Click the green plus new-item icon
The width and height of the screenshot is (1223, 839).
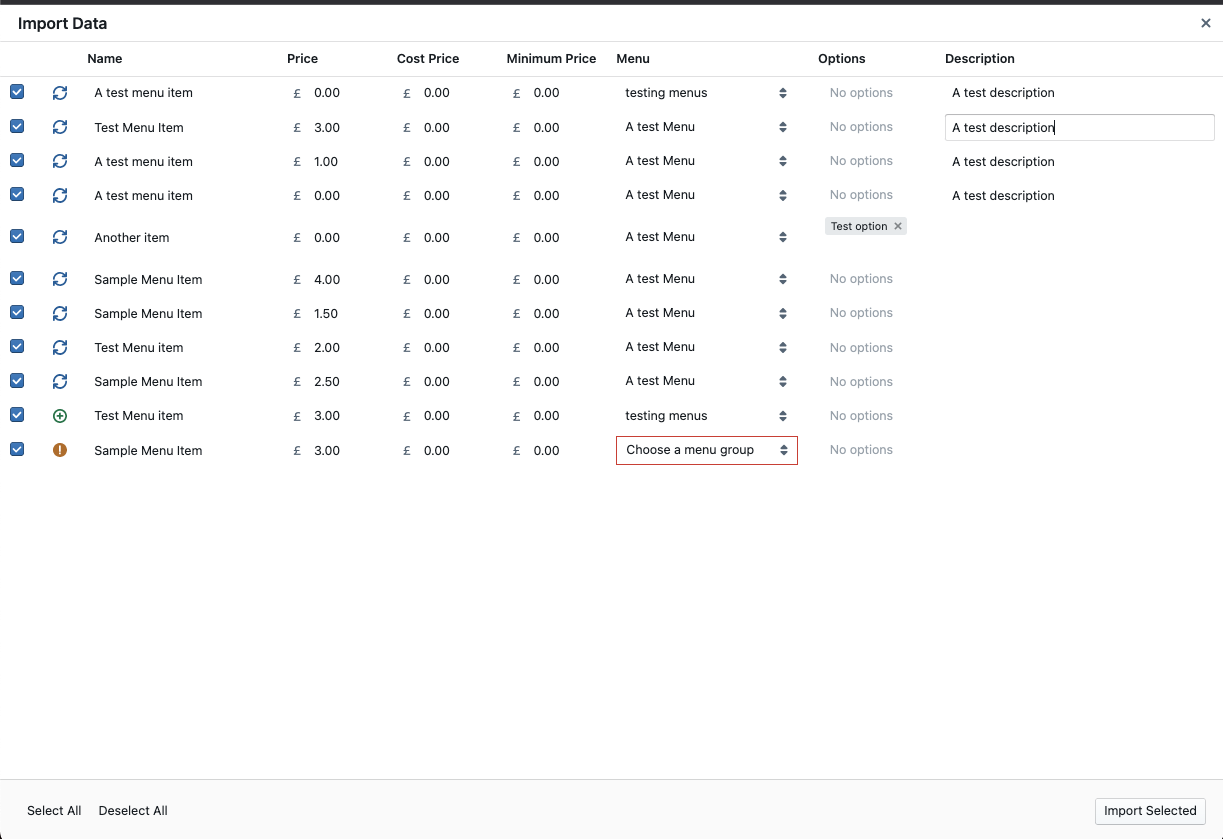[x=60, y=416]
